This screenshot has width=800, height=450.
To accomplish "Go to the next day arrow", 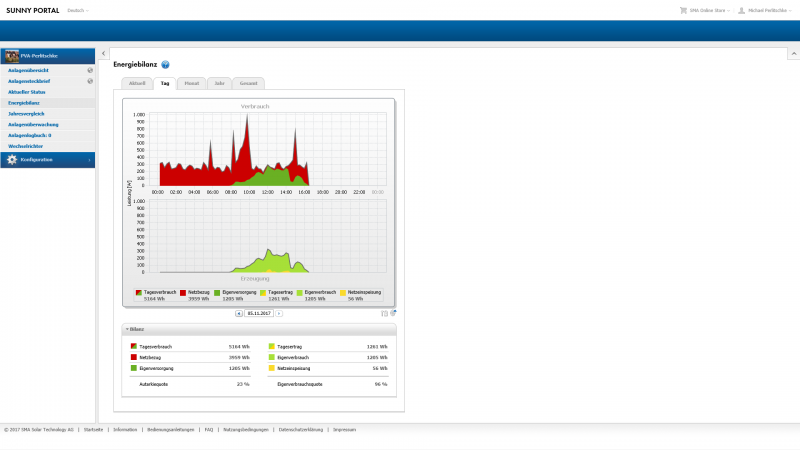I will (x=279, y=313).
